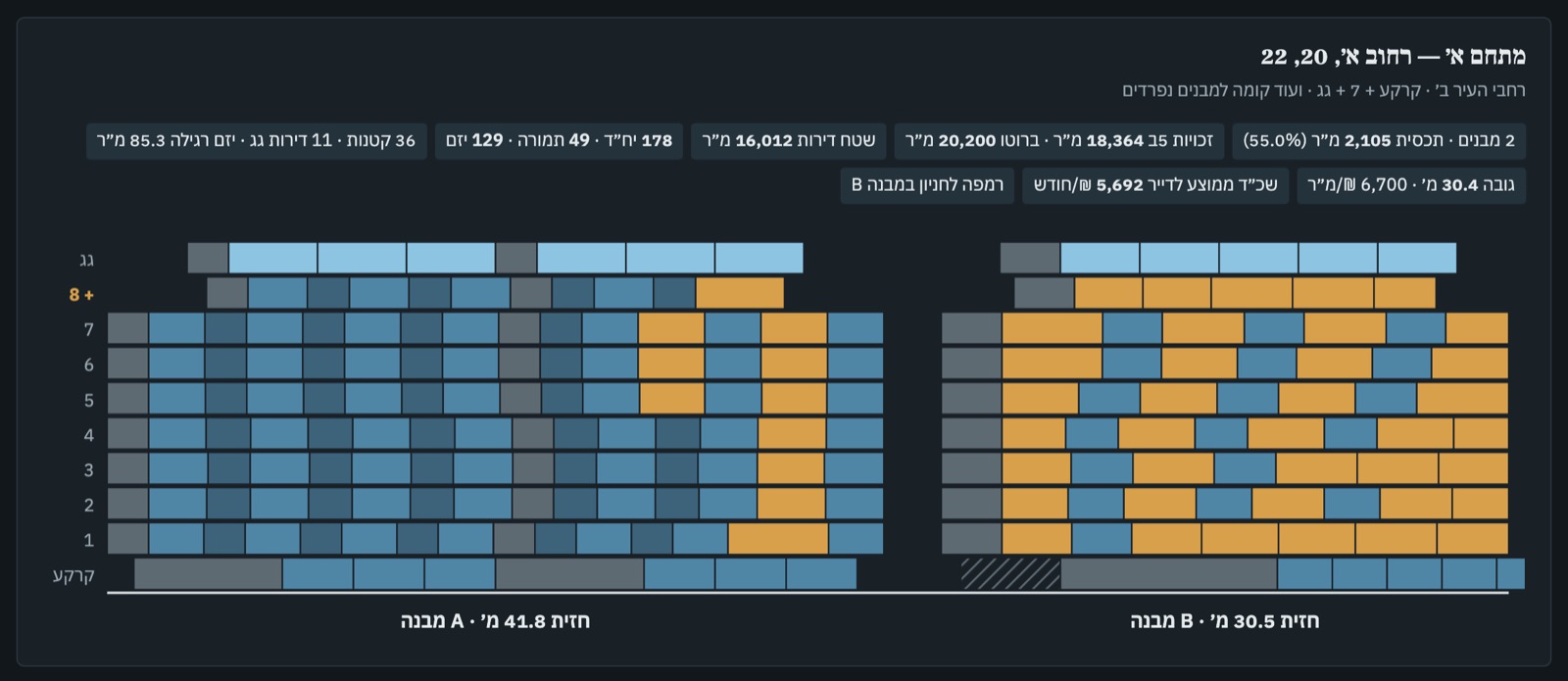This screenshot has width=1568, height=681.
Task: Click the subtitle starting "רחבי העיר ב'"
Action: [x=1324, y=90]
